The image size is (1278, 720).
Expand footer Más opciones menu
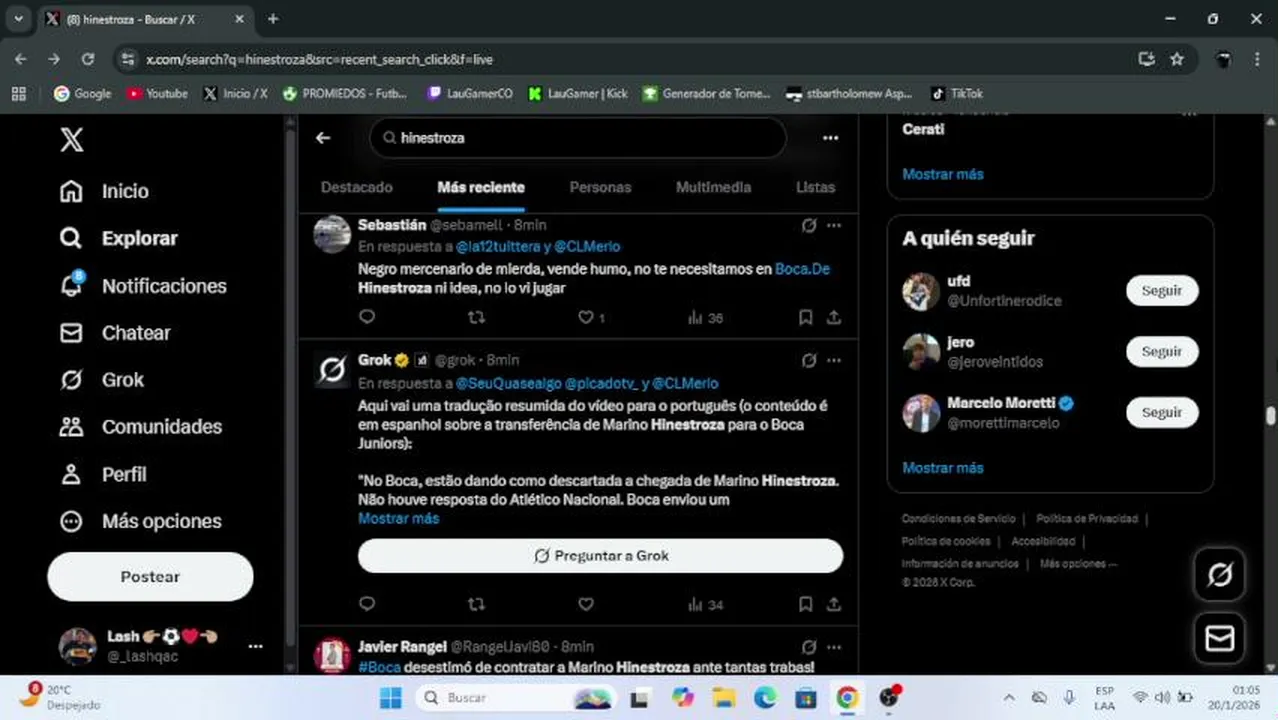point(1078,564)
